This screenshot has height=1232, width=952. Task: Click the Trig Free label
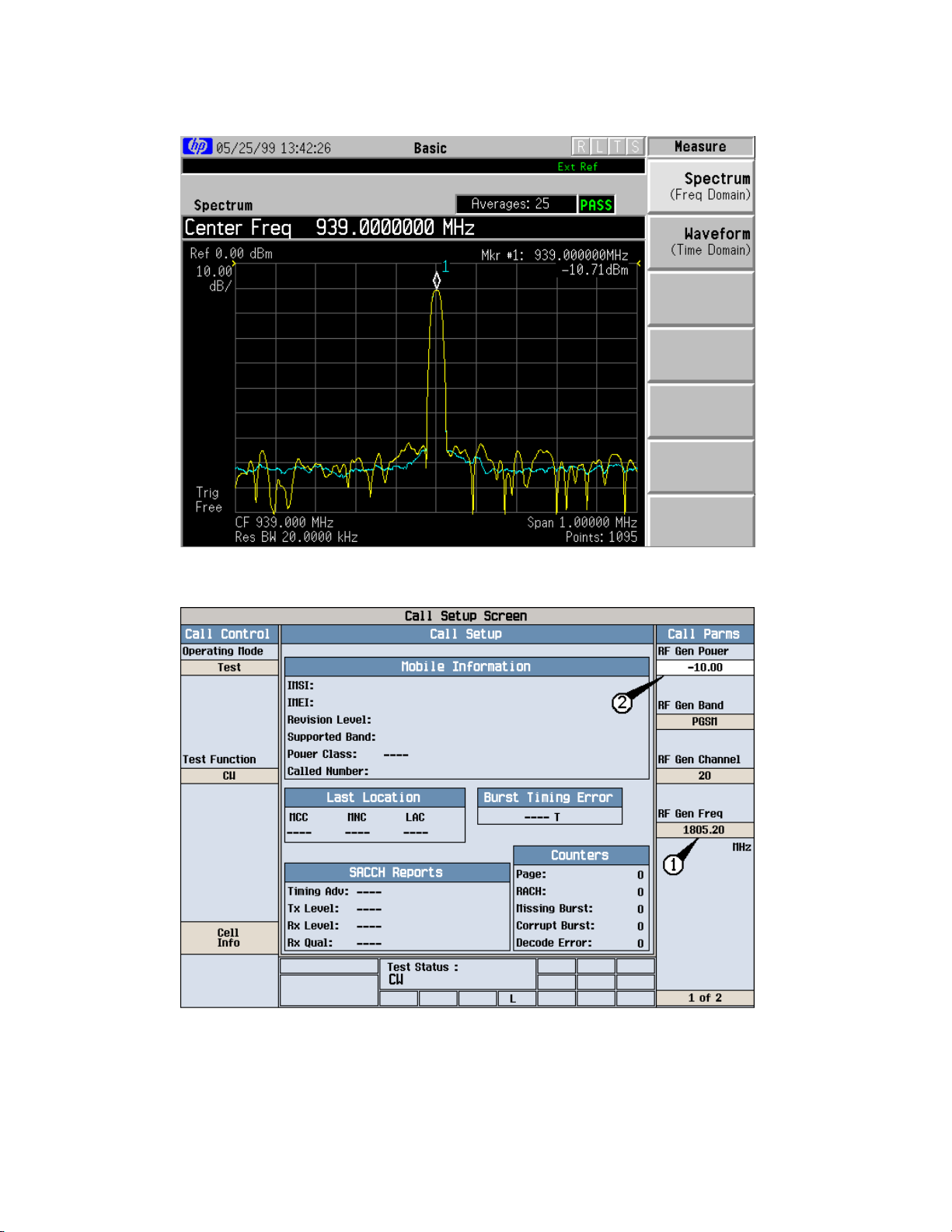point(208,500)
